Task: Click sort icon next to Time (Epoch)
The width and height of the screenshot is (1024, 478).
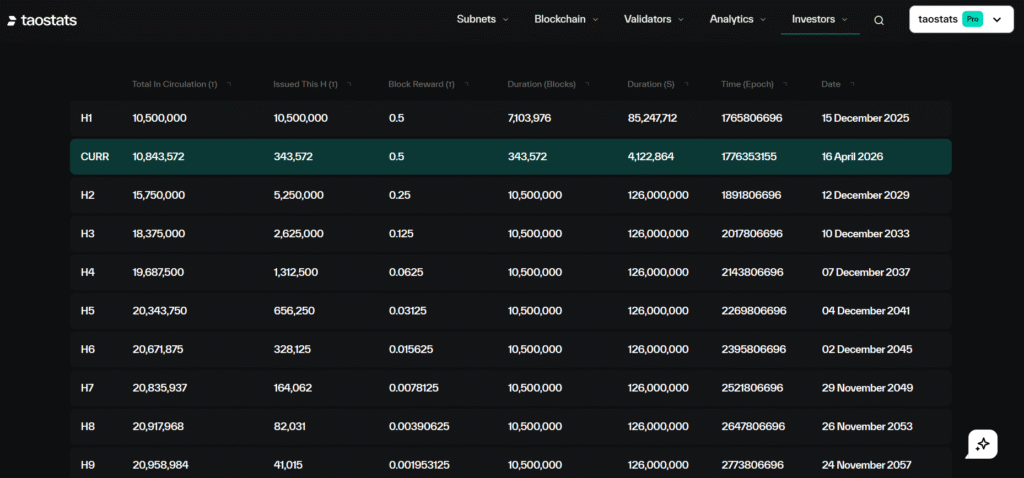Action: (781, 84)
